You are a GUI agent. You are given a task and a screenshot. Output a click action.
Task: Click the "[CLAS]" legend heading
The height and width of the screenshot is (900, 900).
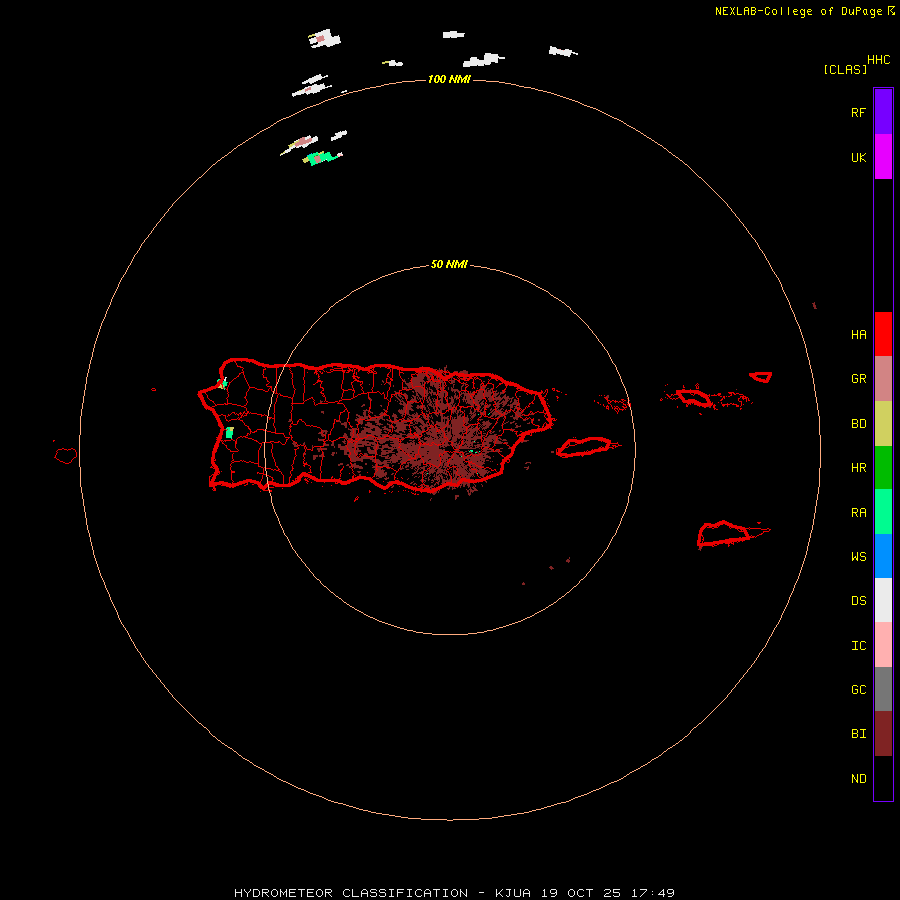(845, 69)
